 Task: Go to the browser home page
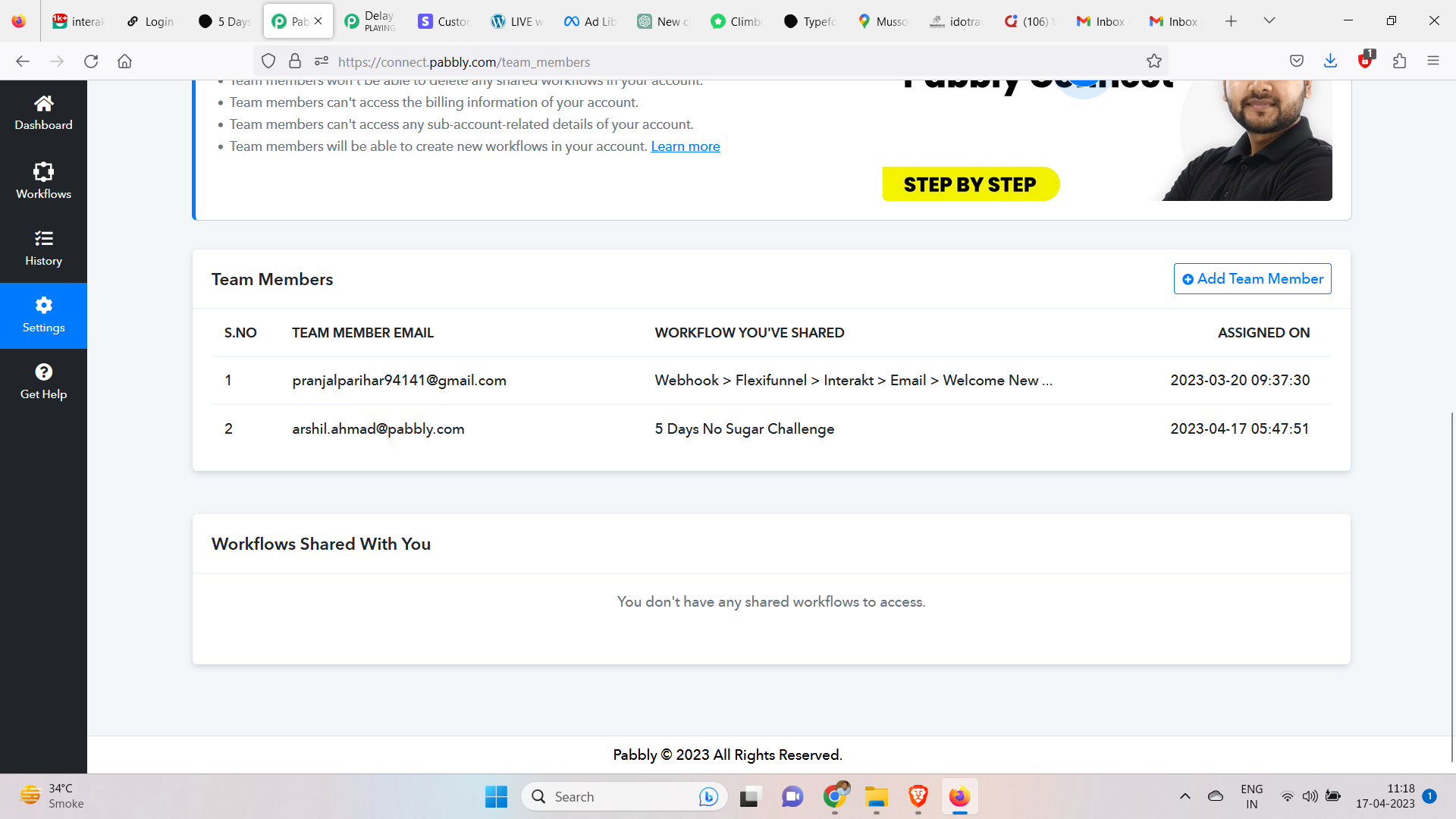(124, 61)
